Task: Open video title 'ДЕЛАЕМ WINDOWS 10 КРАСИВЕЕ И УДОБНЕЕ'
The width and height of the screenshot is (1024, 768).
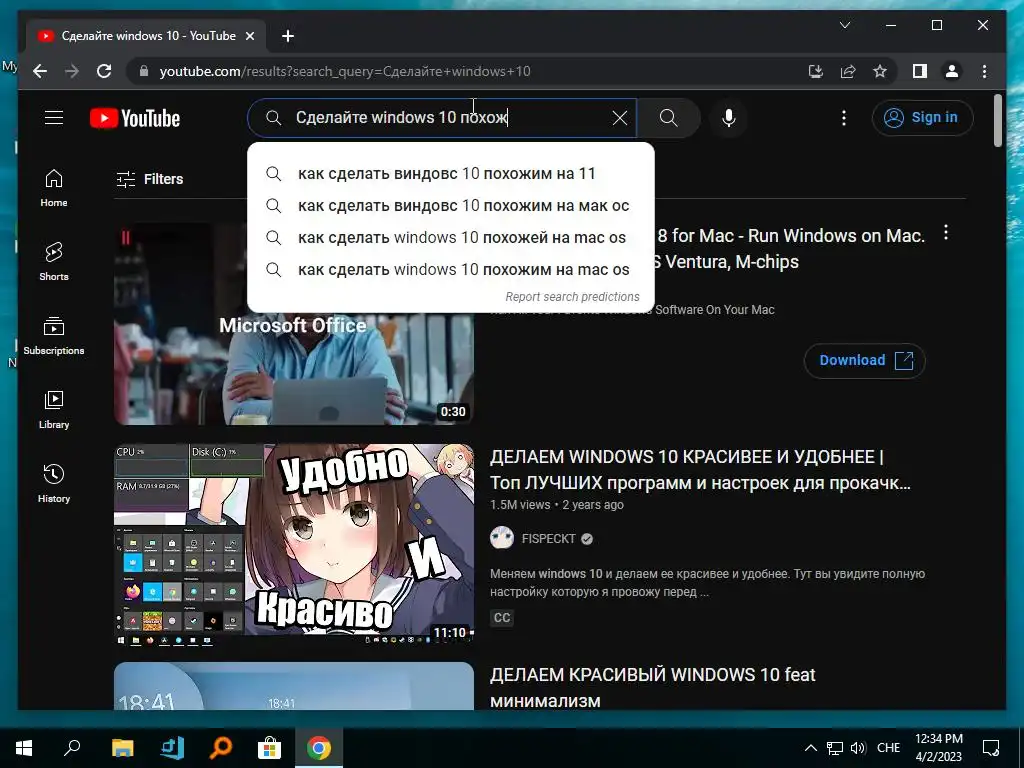Action: [700, 470]
